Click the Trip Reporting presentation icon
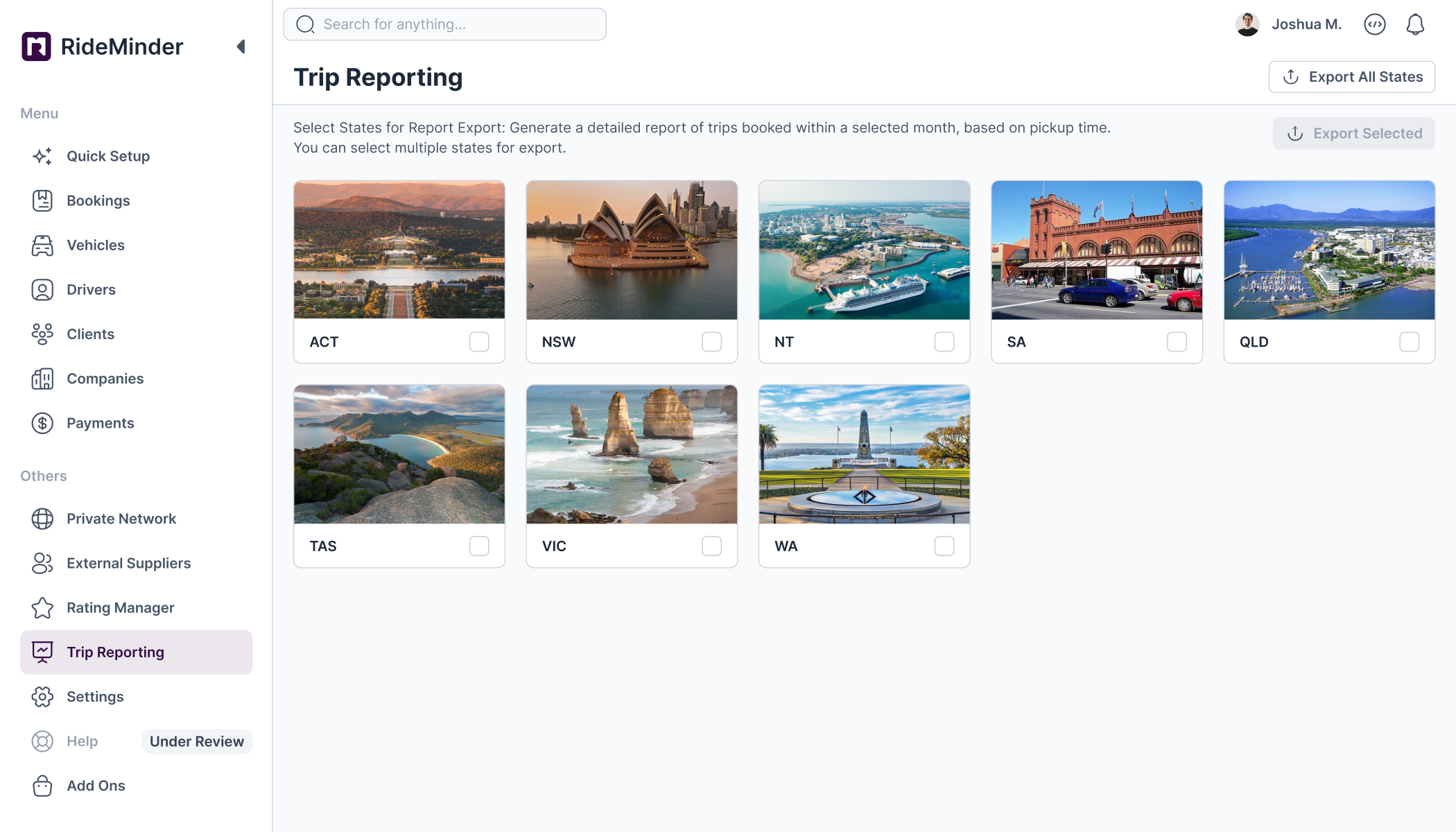This screenshot has width=1456, height=832. [42, 652]
